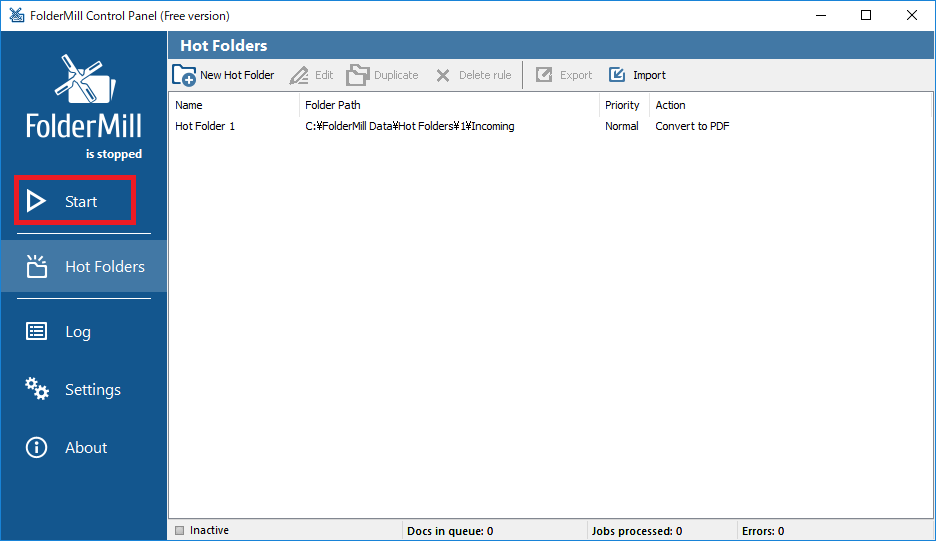Click the Import arrow icon
Screen dimensions: 936x541
tap(617, 75)
